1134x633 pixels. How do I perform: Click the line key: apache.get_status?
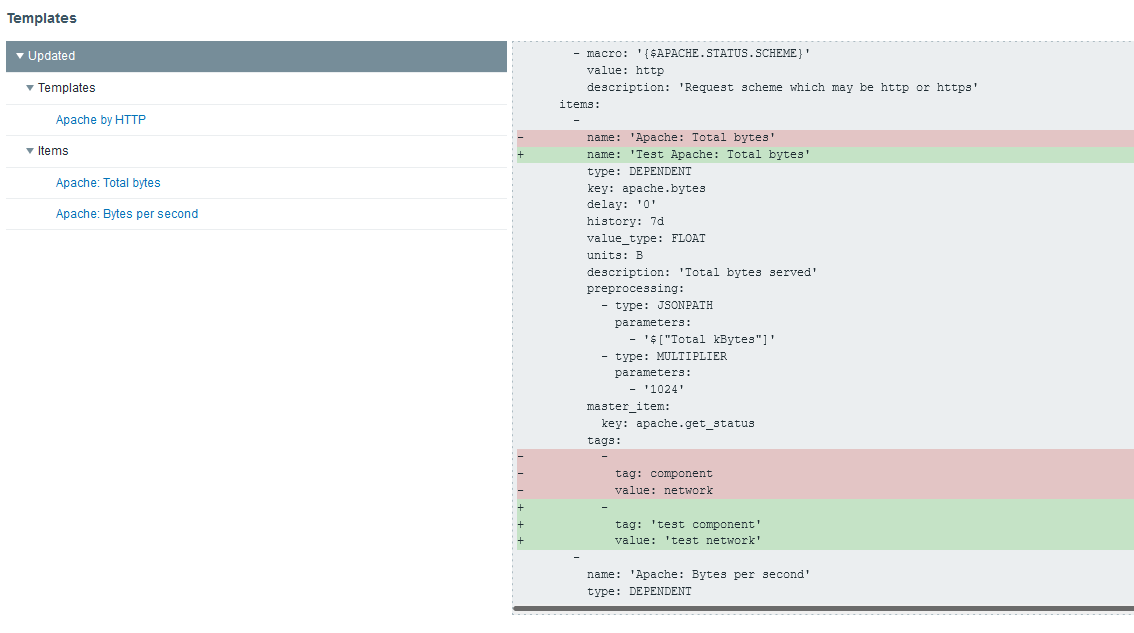point(678,423)
